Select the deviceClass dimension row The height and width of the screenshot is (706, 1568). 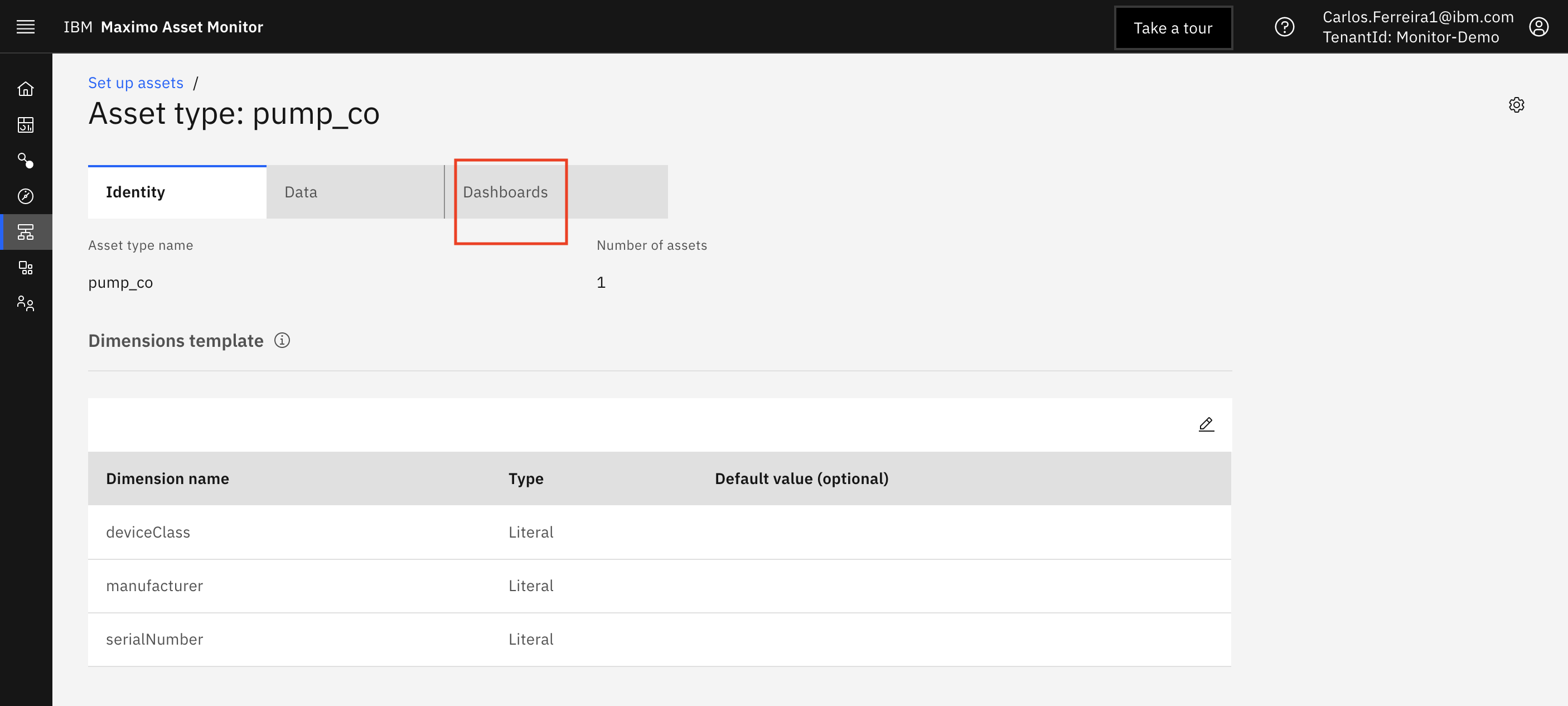pos(659,532)
